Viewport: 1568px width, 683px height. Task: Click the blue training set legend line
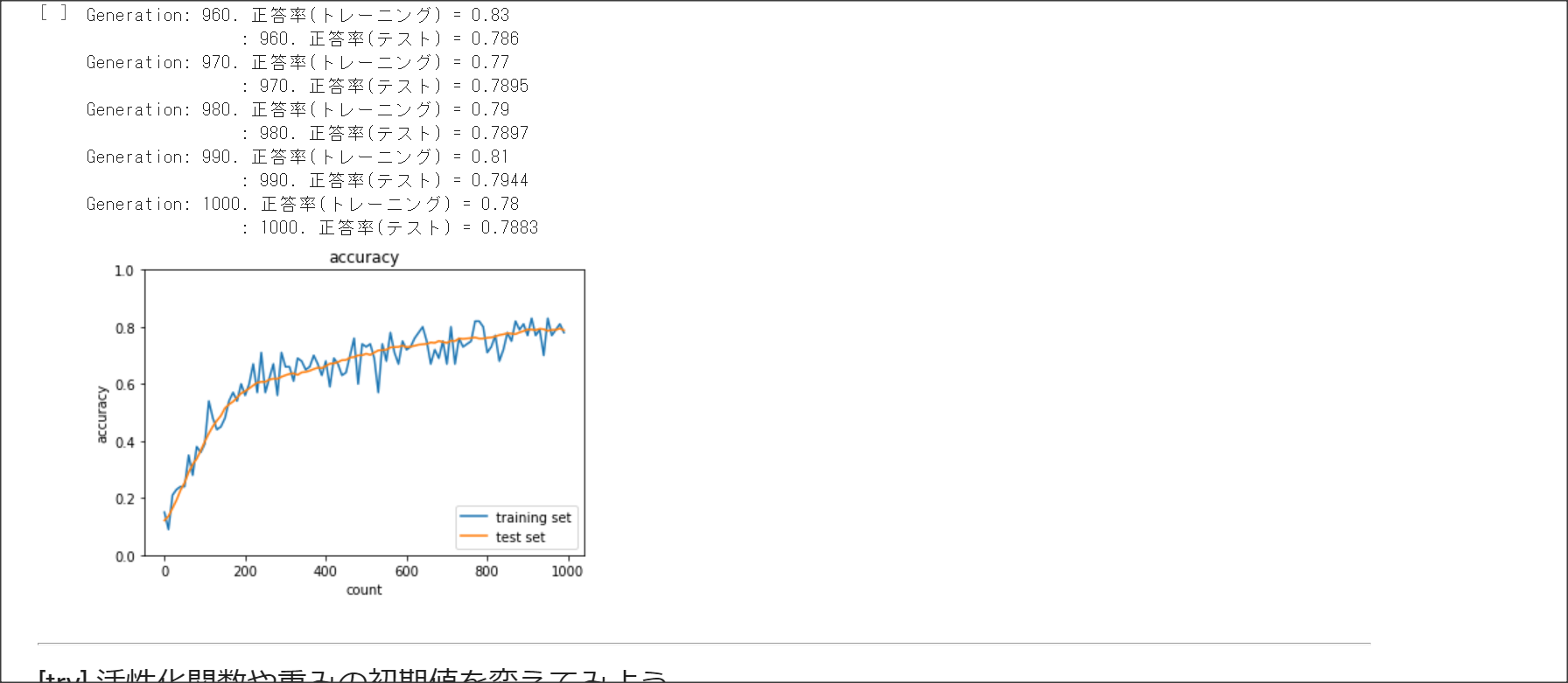point(473,517)
